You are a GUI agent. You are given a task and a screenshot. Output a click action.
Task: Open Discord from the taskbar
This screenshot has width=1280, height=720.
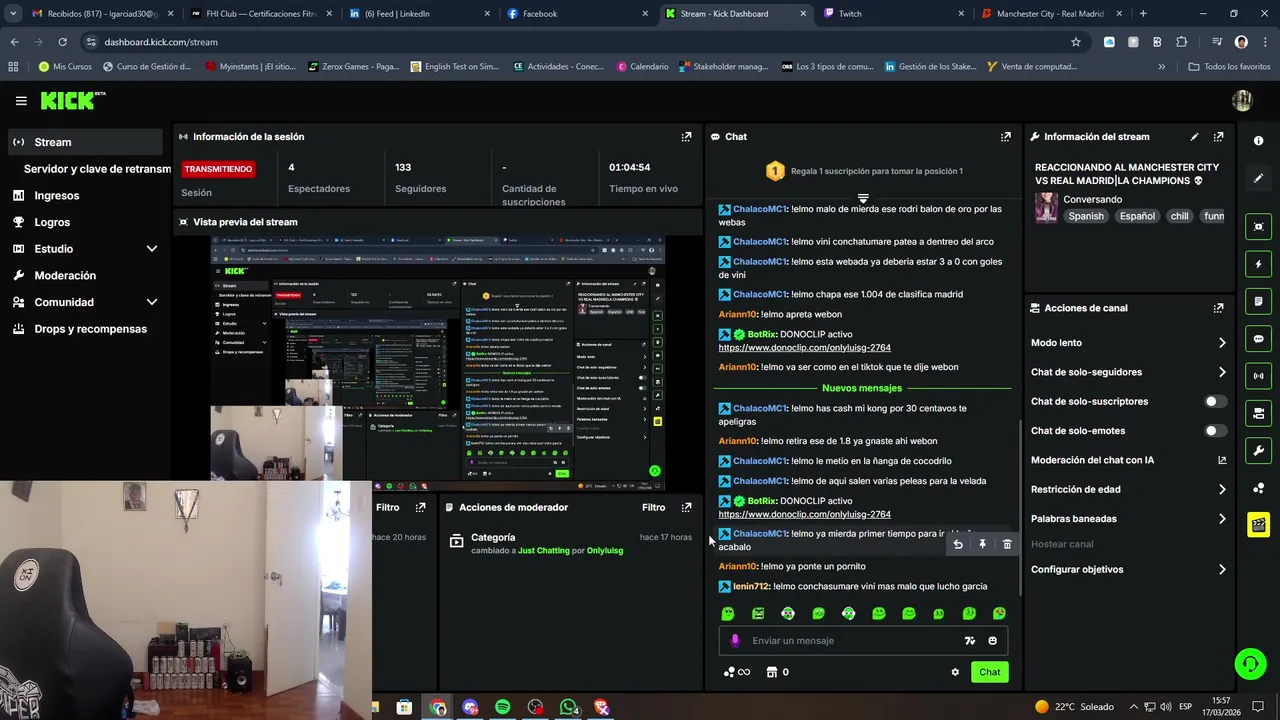(x=470, y=707)
